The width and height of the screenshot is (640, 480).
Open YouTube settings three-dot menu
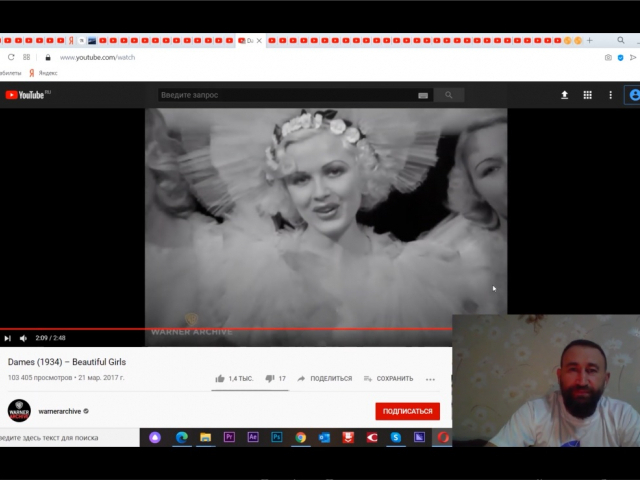(611, 95)
